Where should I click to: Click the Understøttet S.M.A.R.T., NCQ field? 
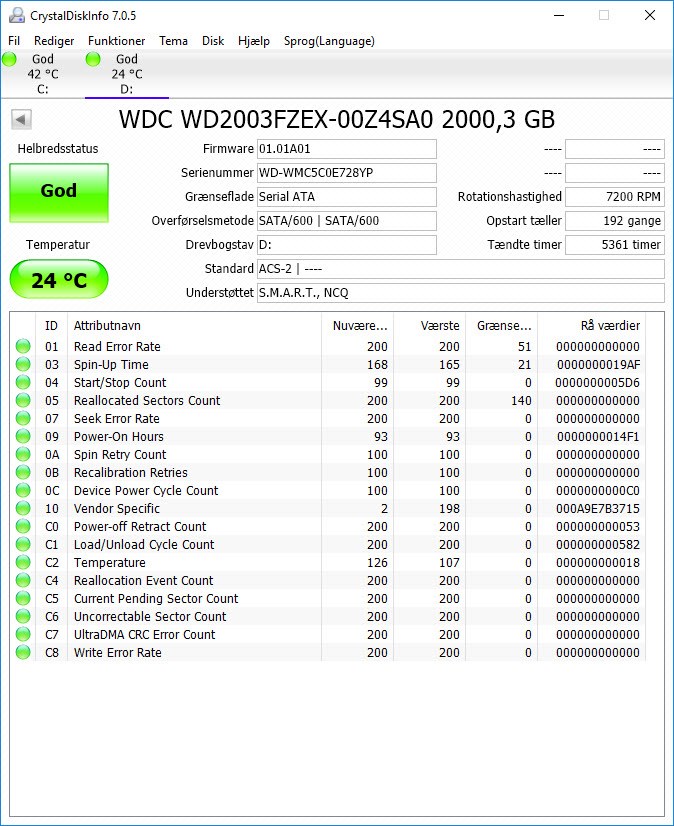(461, 292)
